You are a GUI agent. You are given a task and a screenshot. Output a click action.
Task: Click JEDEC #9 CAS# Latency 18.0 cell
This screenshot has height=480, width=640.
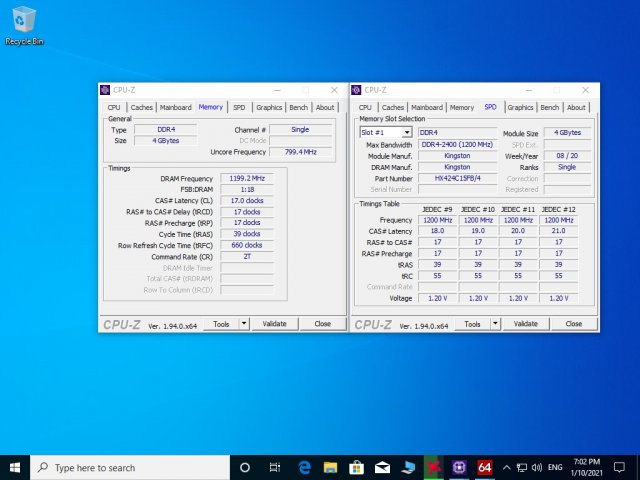(437, 231)
